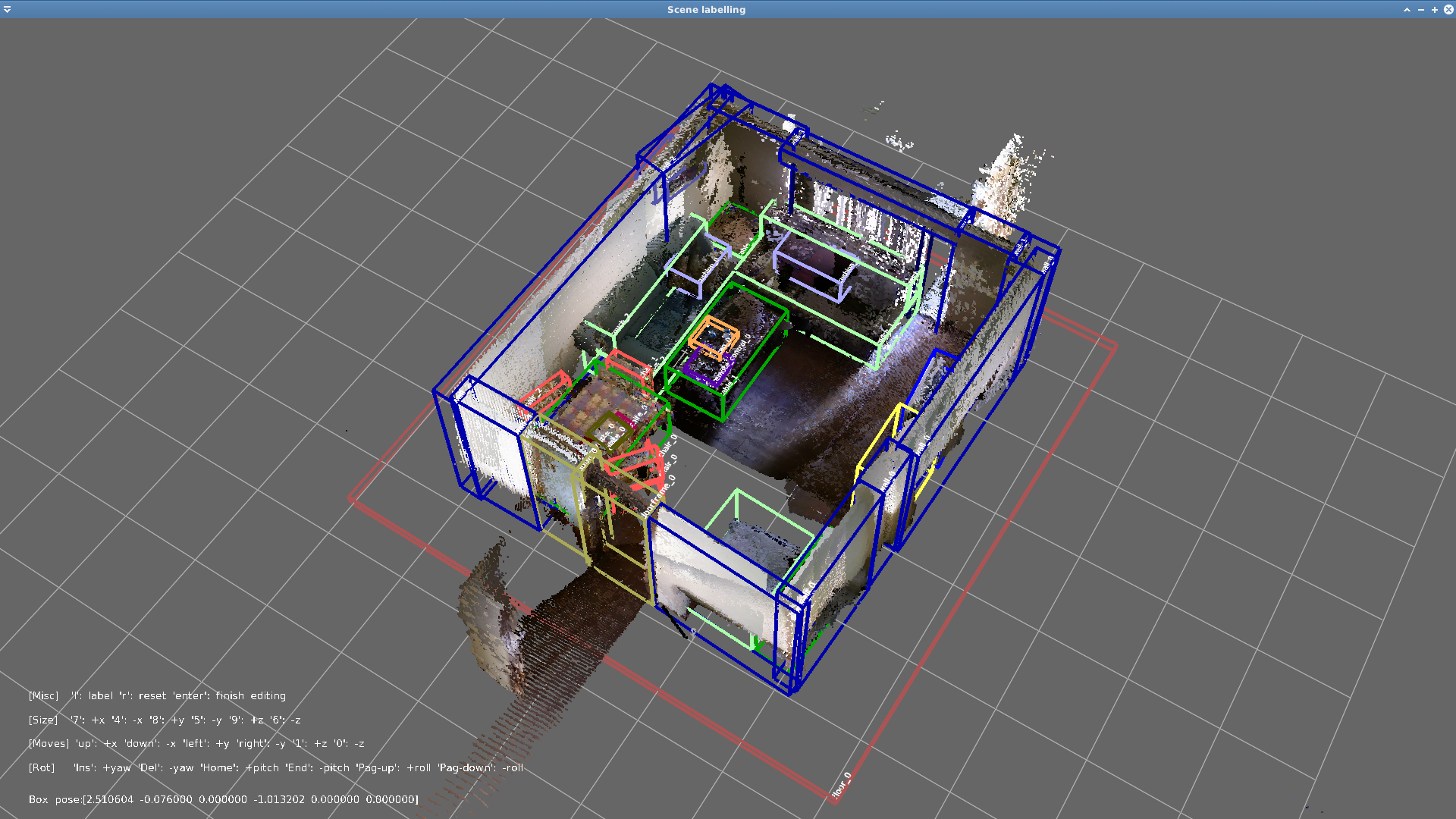
Task: Minimize the Scene labelling window
Action: [x=1420, y=10]
